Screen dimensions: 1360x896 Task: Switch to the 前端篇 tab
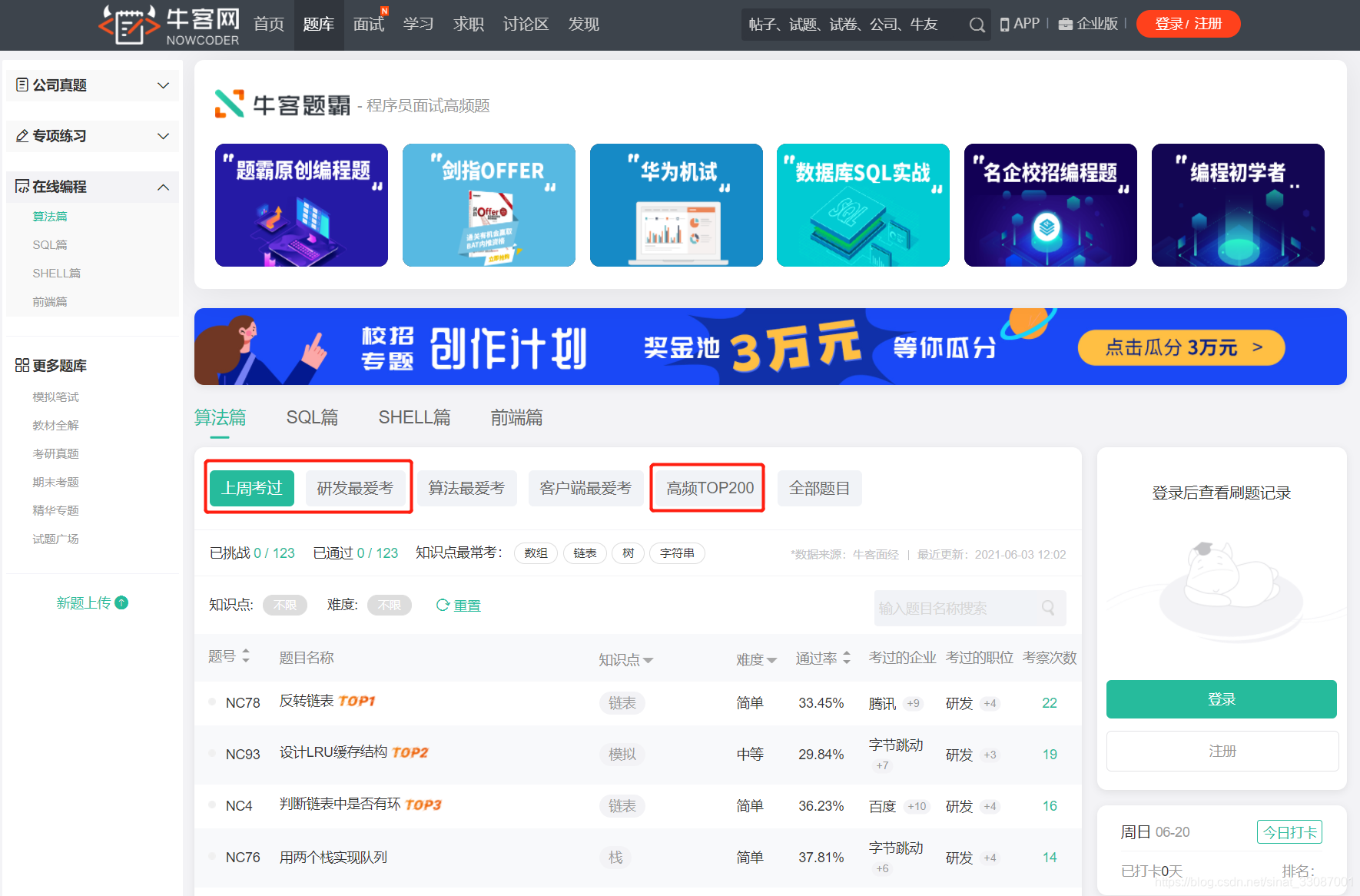pyautogui.click(x=516, y=417)
